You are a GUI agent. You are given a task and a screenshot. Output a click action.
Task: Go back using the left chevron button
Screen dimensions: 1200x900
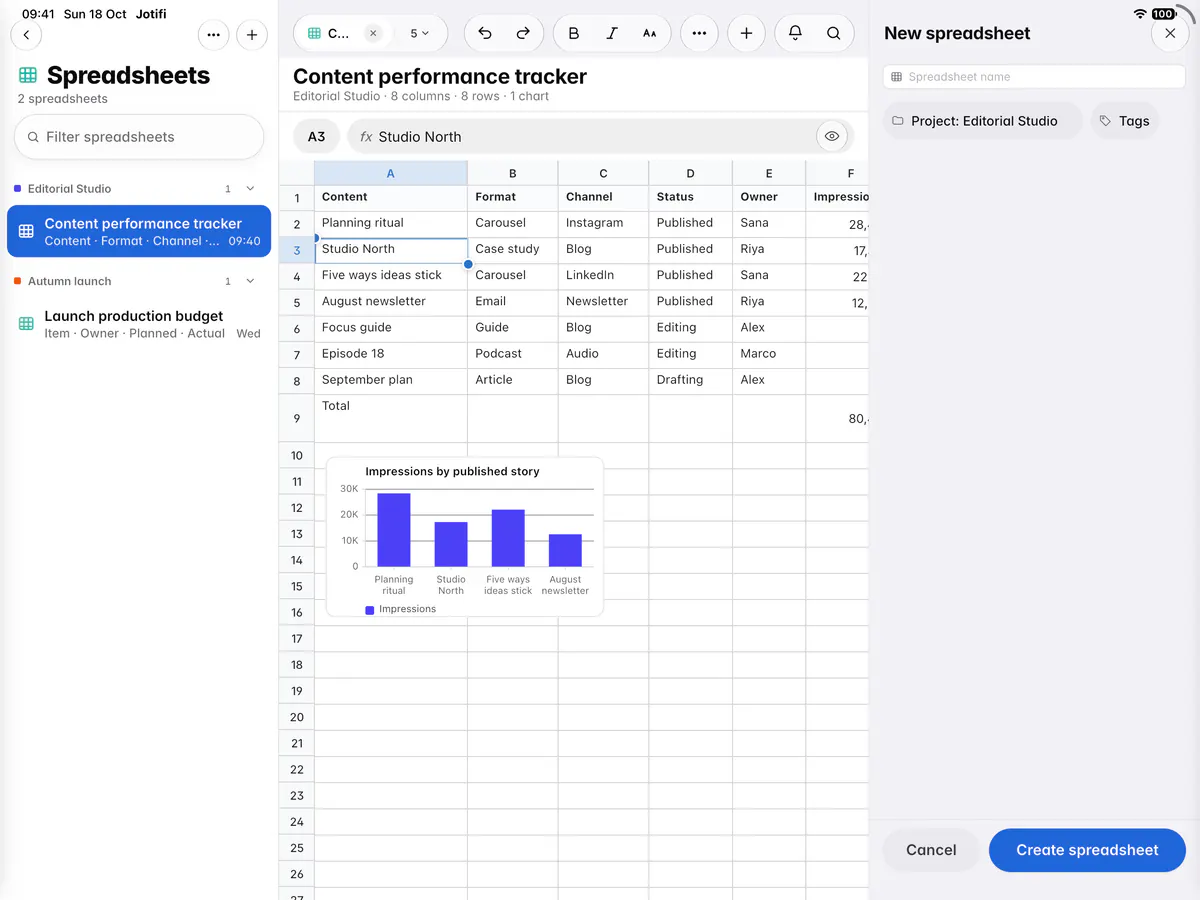[x=26, y=35]
